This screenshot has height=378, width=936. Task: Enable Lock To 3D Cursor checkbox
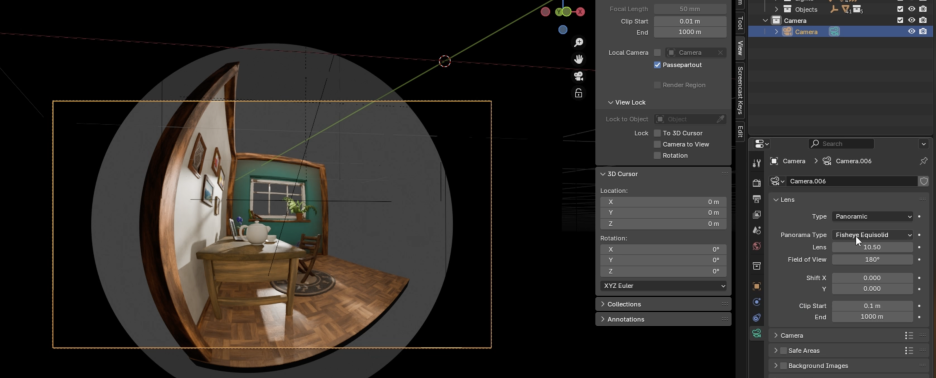(x=657, y=133)
